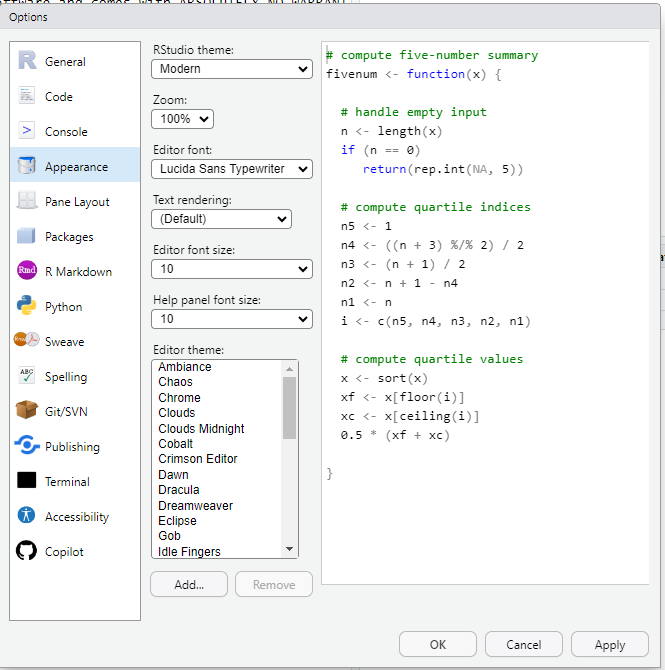Open Git/SVN settings icon
This screenshot has width=665, height=670.
(x=27, y=411)
